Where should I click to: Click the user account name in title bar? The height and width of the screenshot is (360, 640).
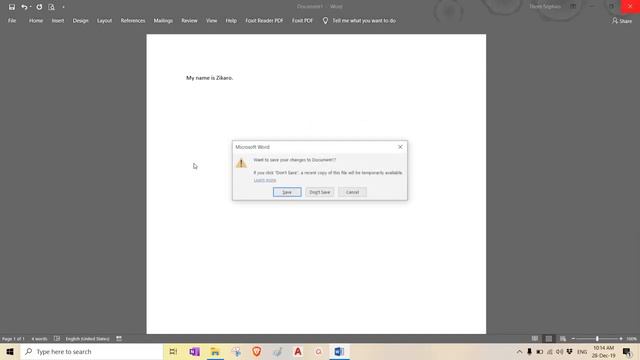tap(545, 7)
